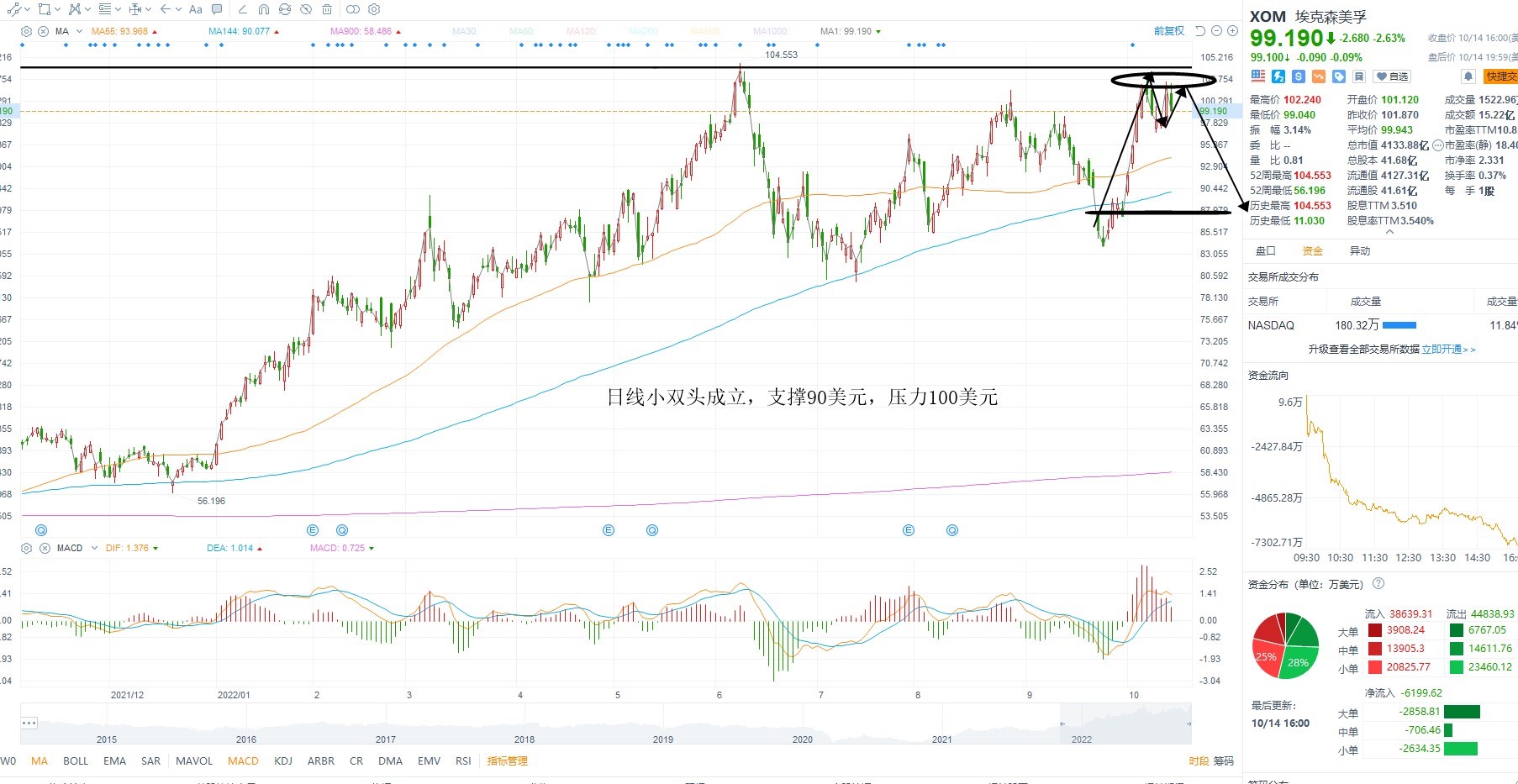Image resolution: width=1518 pixels, height=784 pixels.
Task: Select the measure range tool icon
Action: point(135,9)
